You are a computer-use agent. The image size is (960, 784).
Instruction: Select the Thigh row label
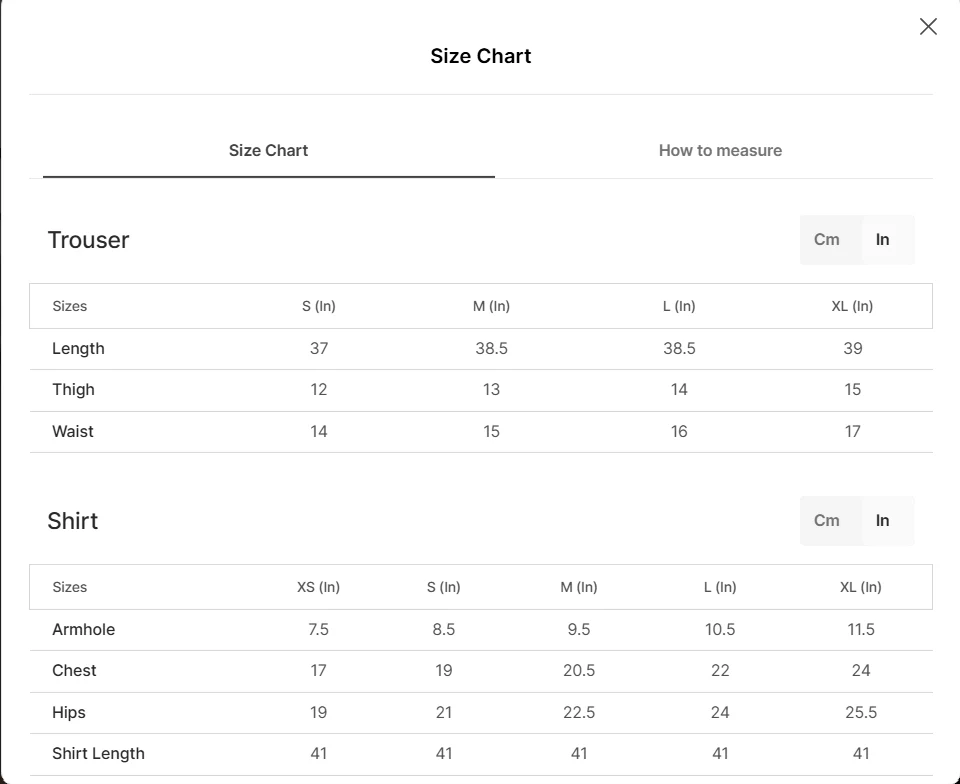coord(73,390)
